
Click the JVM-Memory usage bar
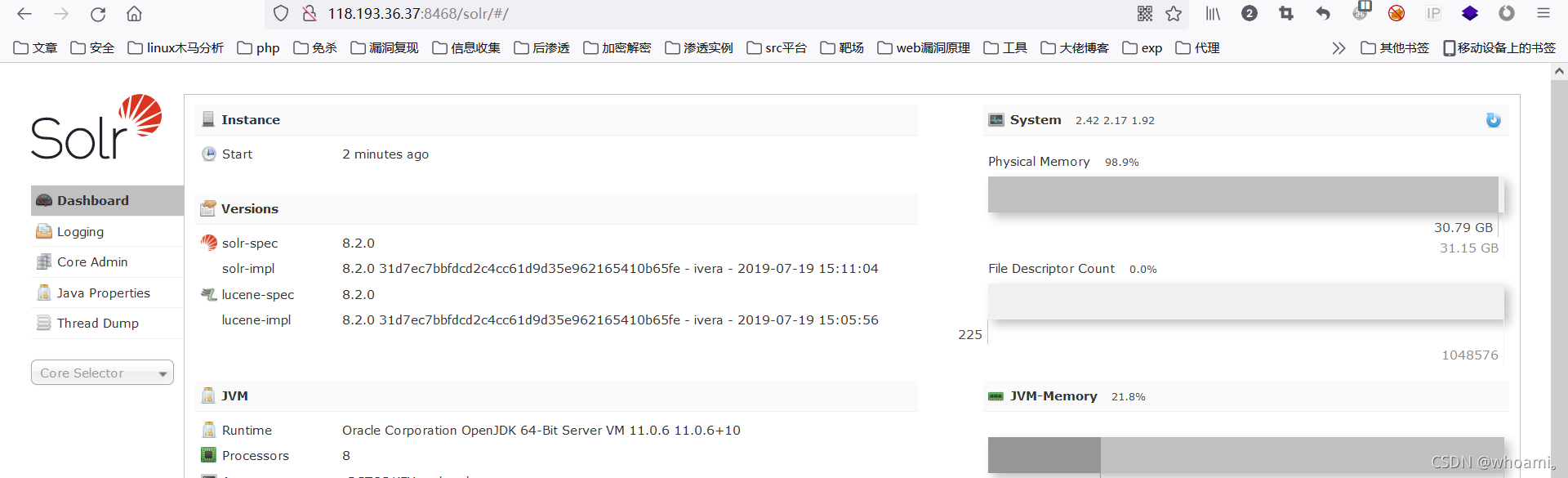click(1246, 455)
